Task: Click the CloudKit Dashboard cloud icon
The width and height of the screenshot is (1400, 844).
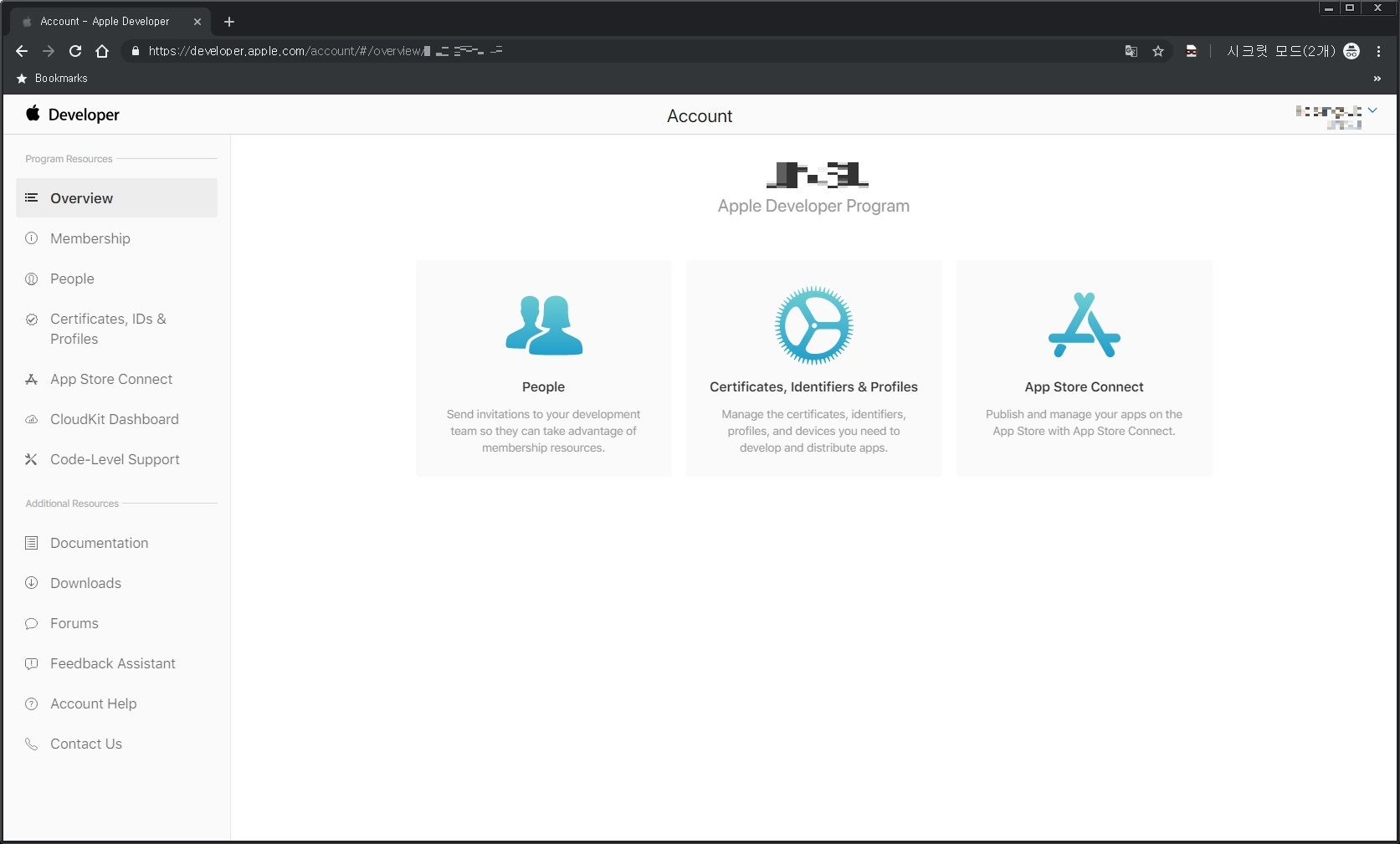Action: click(x=32, y=419)
